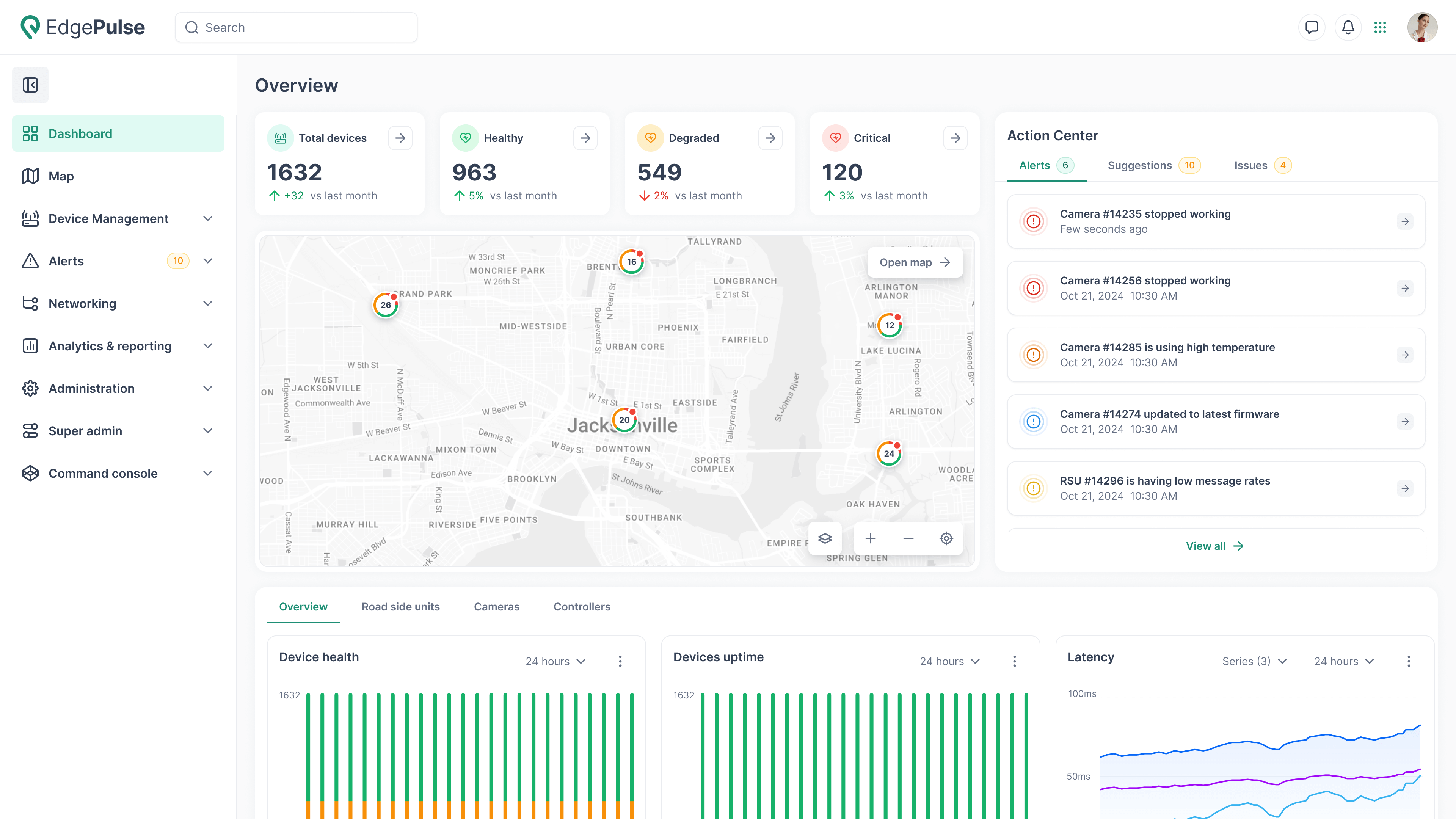The width and height of the screenshot is (1456, 819).
Task: Recenter map to my location
Action: tap(946, 538)
